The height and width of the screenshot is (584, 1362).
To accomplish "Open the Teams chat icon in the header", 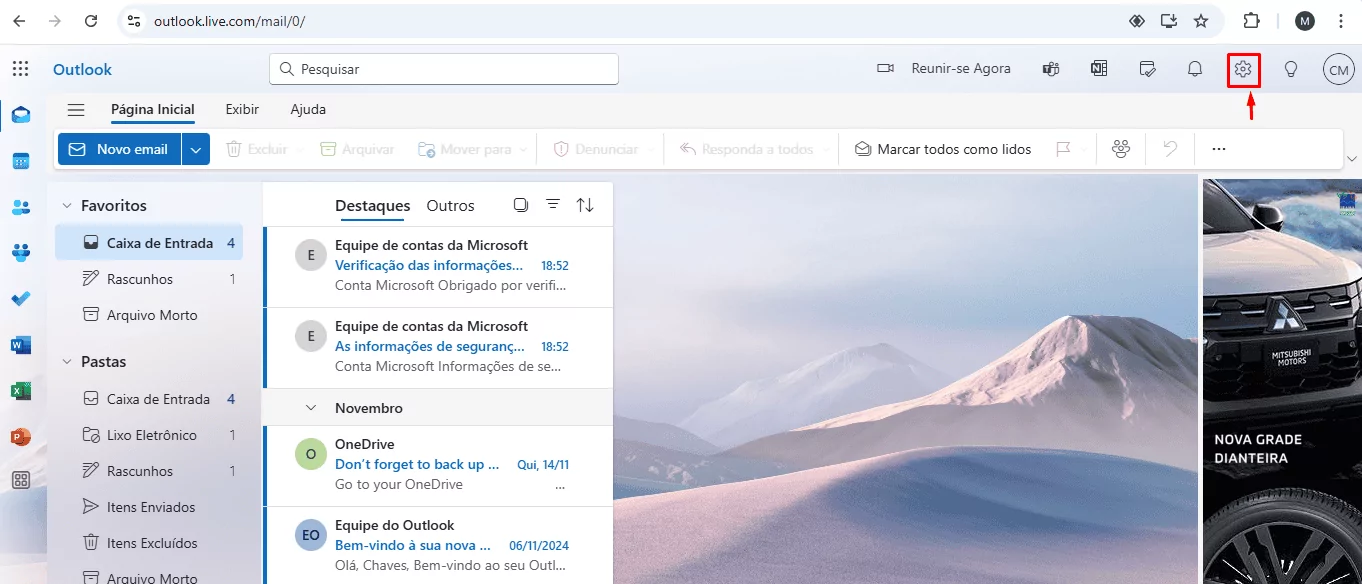I will click(1051, 69).
